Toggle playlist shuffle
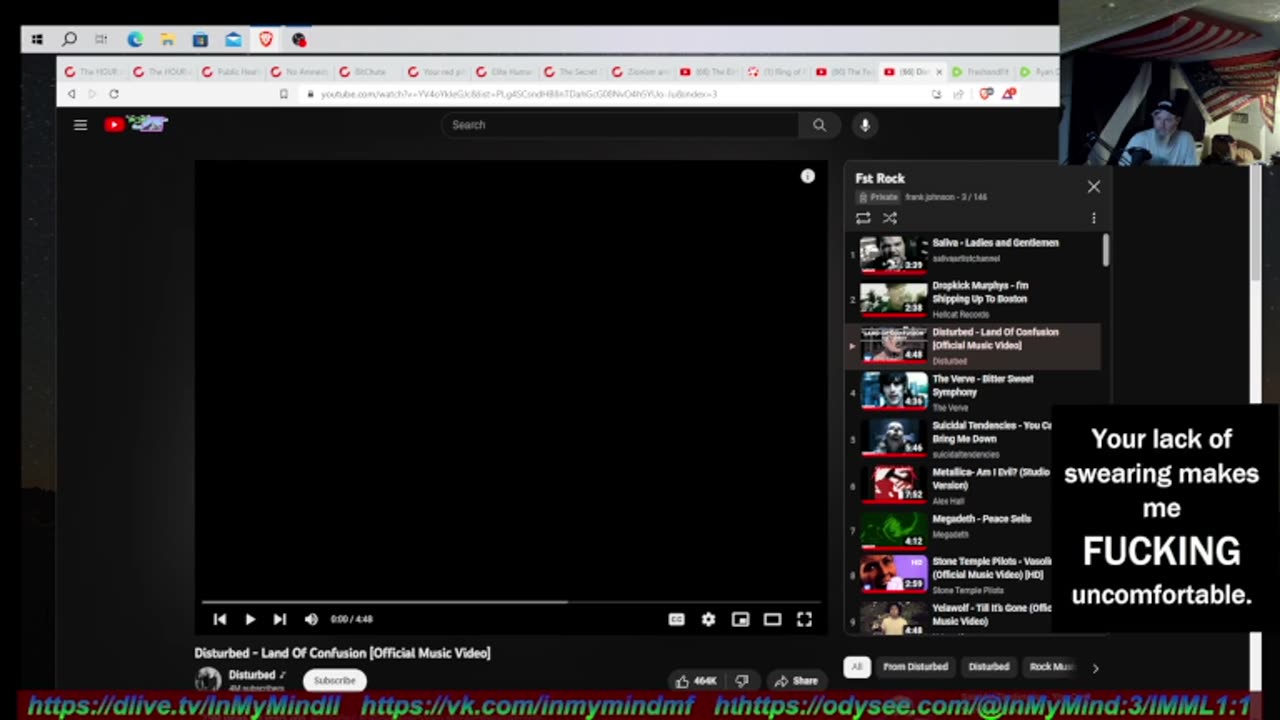 point(890,218)
